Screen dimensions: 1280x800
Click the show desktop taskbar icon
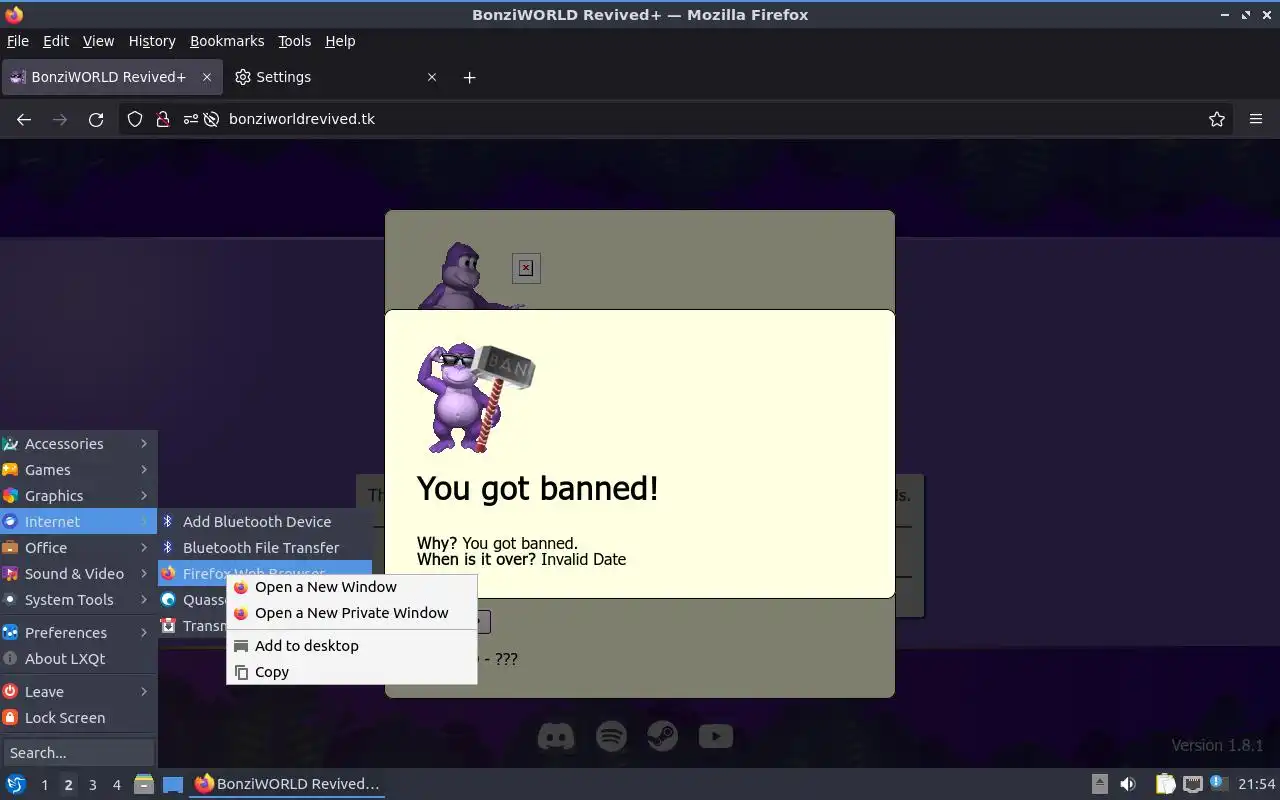[x=173, y=784]
